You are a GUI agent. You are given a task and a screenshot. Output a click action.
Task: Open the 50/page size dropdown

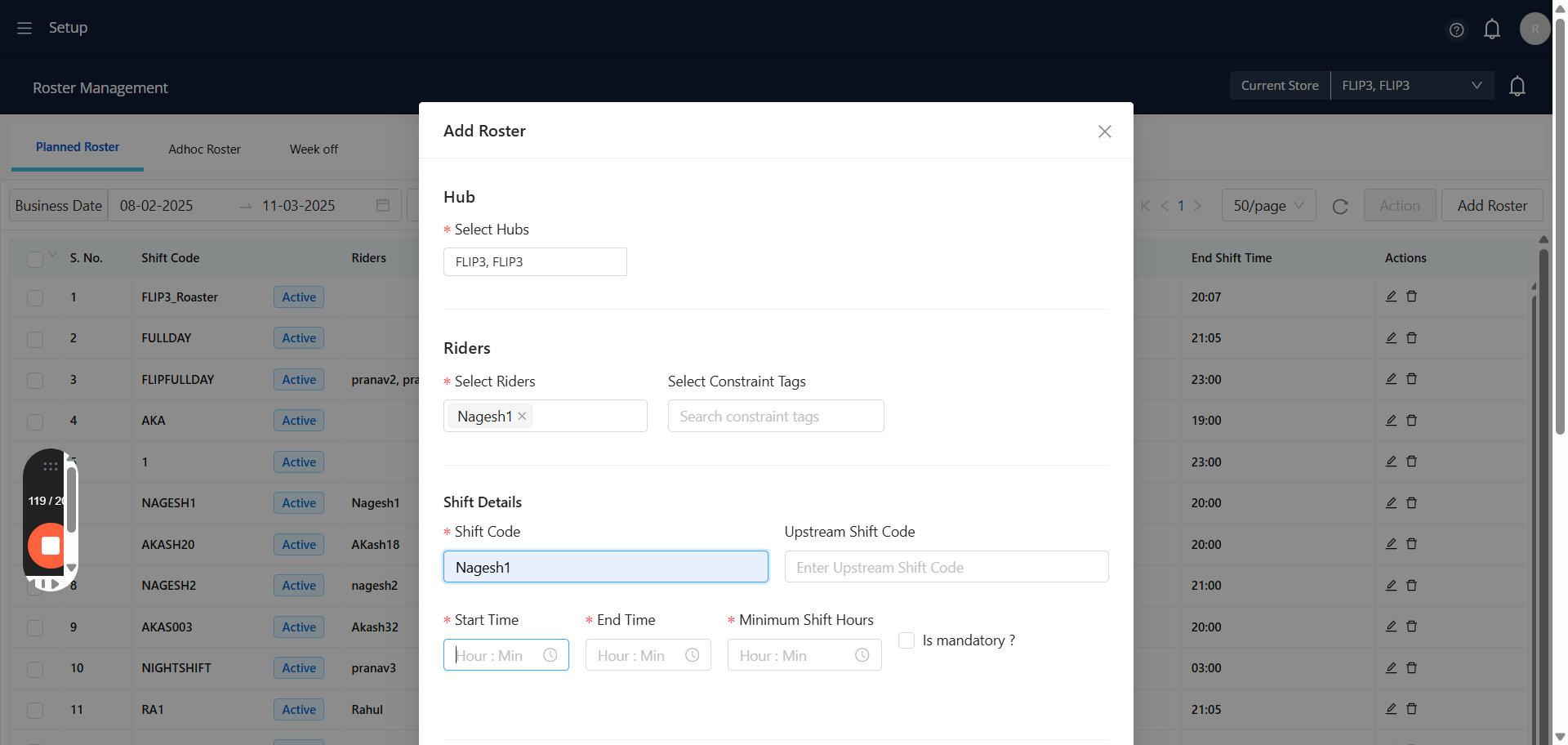(x=1268, y=205)
